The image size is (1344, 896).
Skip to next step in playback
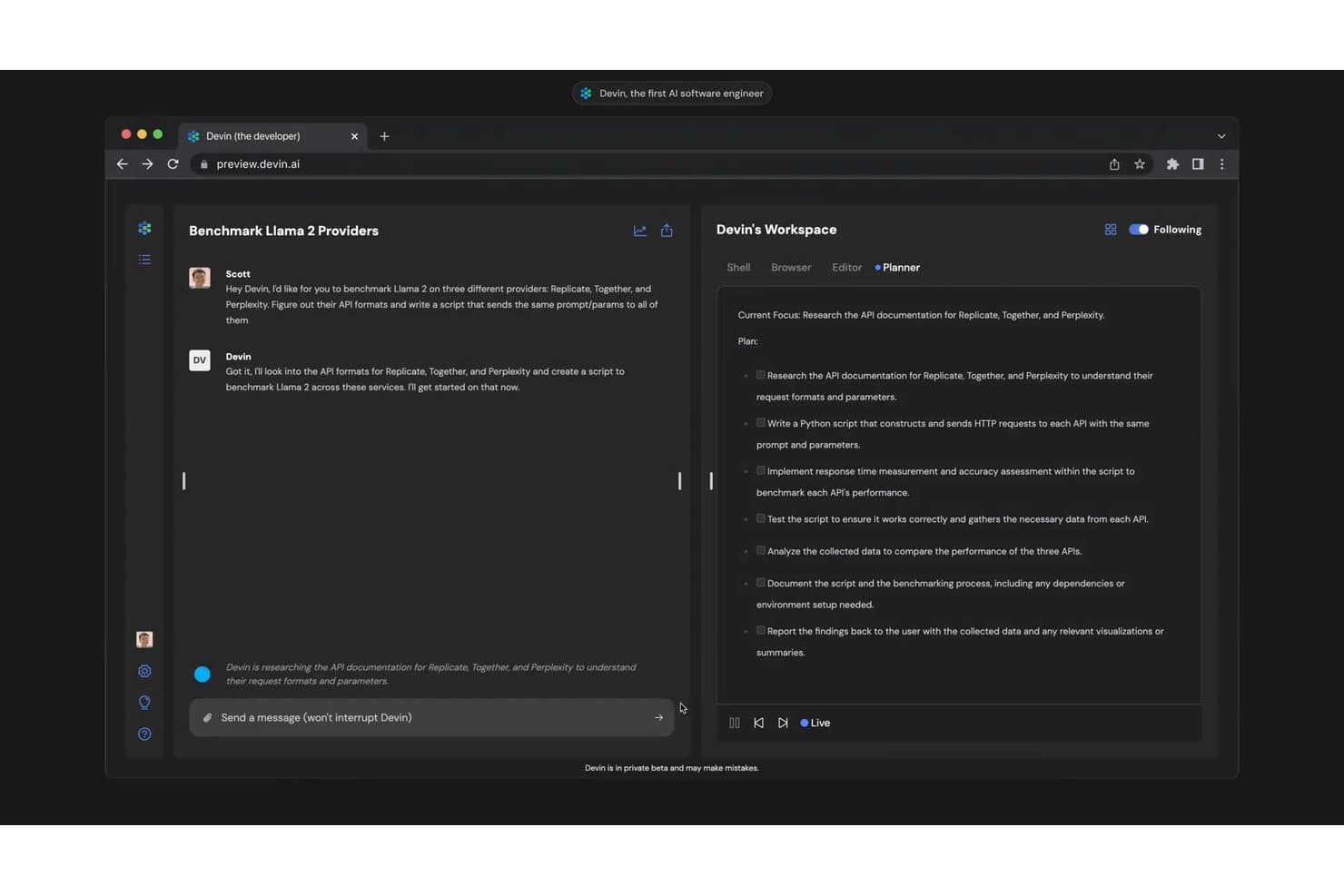pyautogui.click(x=783, y=724)
